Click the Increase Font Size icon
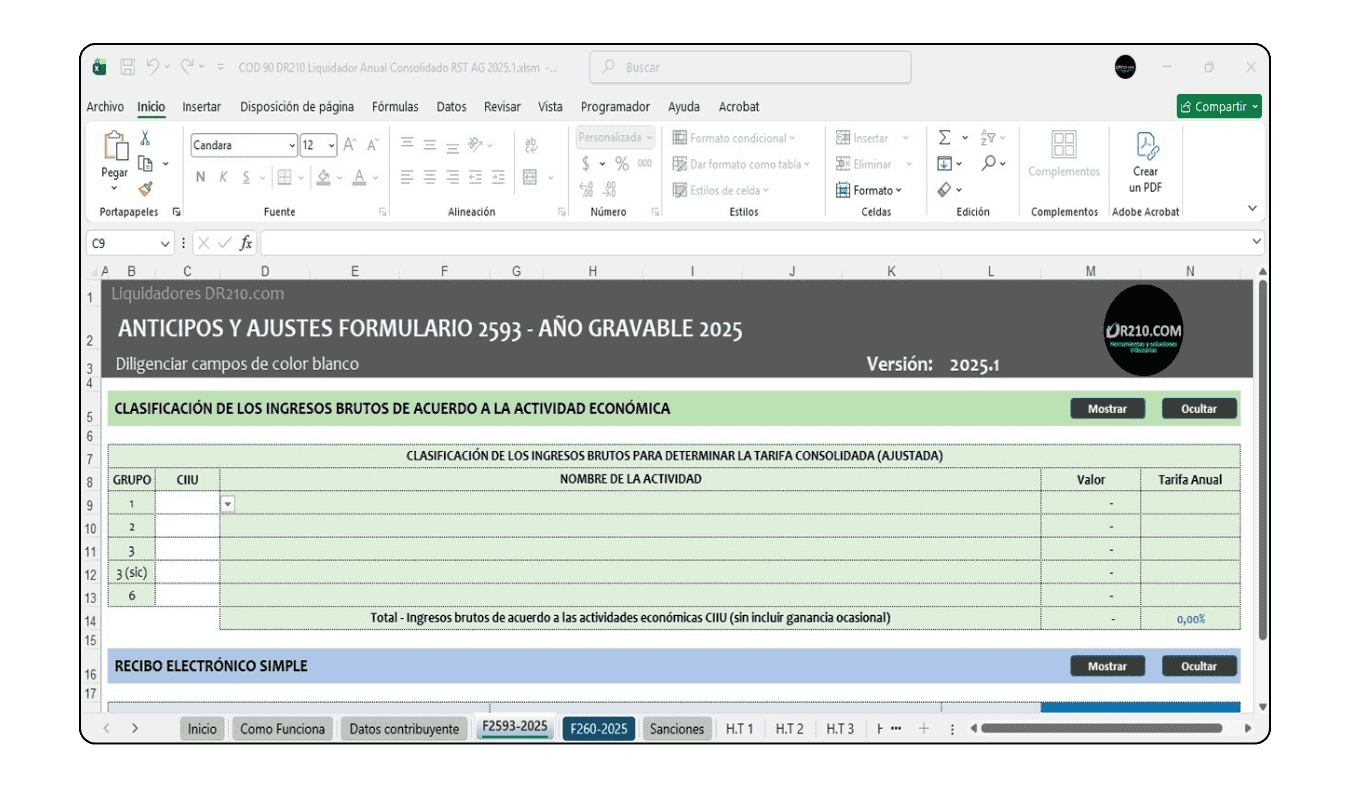Screen dimensions: 1350x788 point(349,144)
